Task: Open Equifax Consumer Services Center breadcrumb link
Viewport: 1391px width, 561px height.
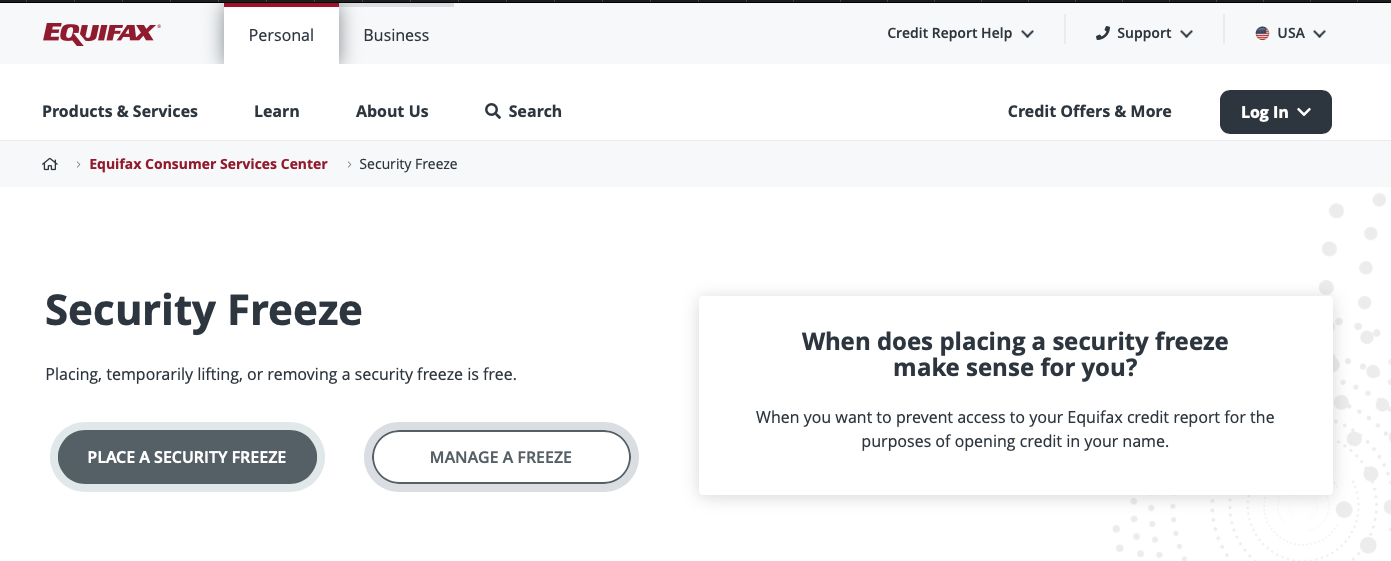Action: [x=208, y=164]
